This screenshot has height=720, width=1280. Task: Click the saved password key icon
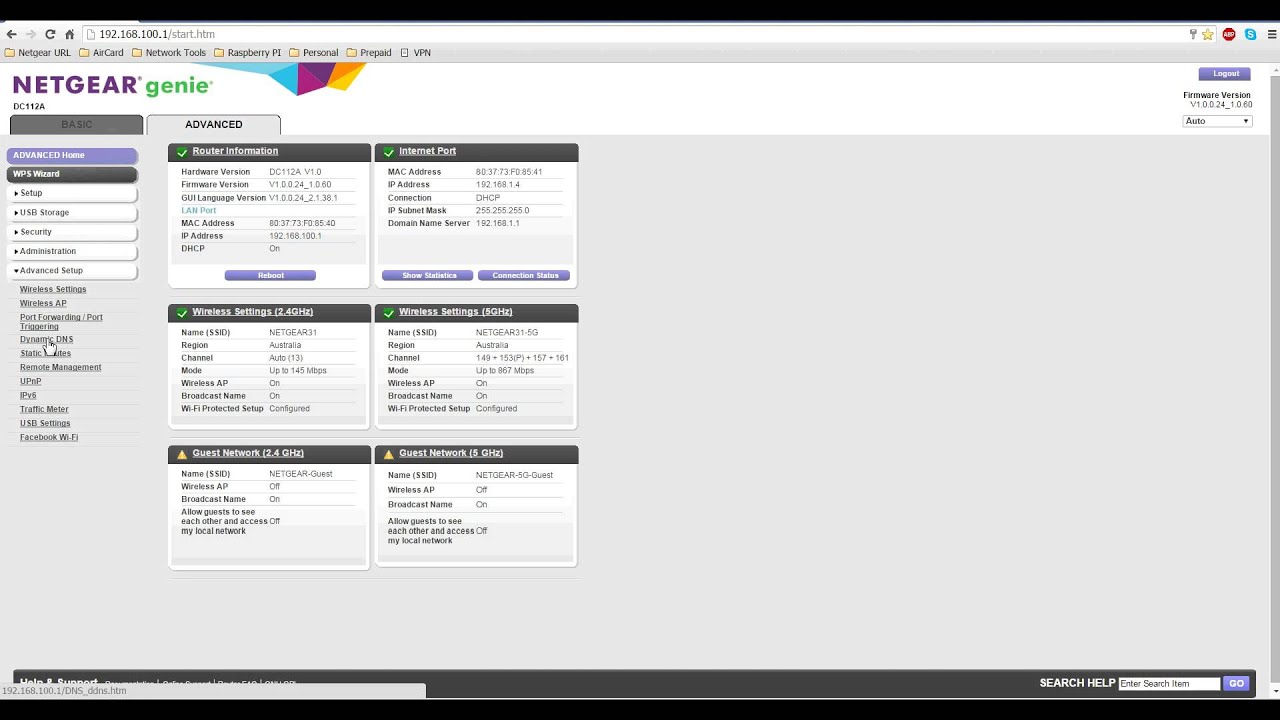tap(1193, 34)
